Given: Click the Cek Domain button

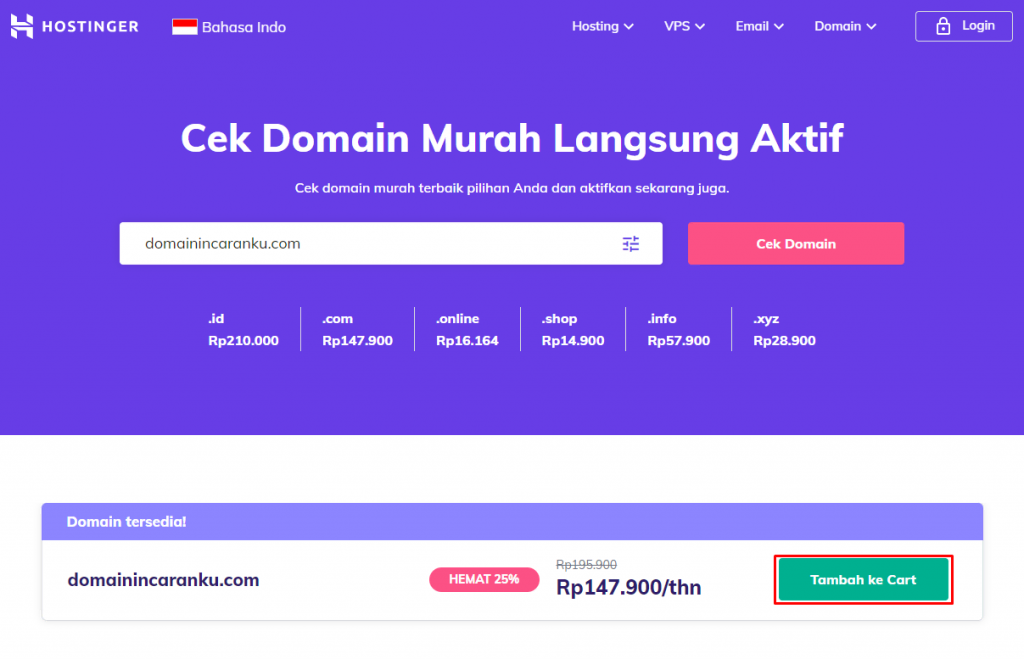Looking at the screenshot, I should (795, 244).
